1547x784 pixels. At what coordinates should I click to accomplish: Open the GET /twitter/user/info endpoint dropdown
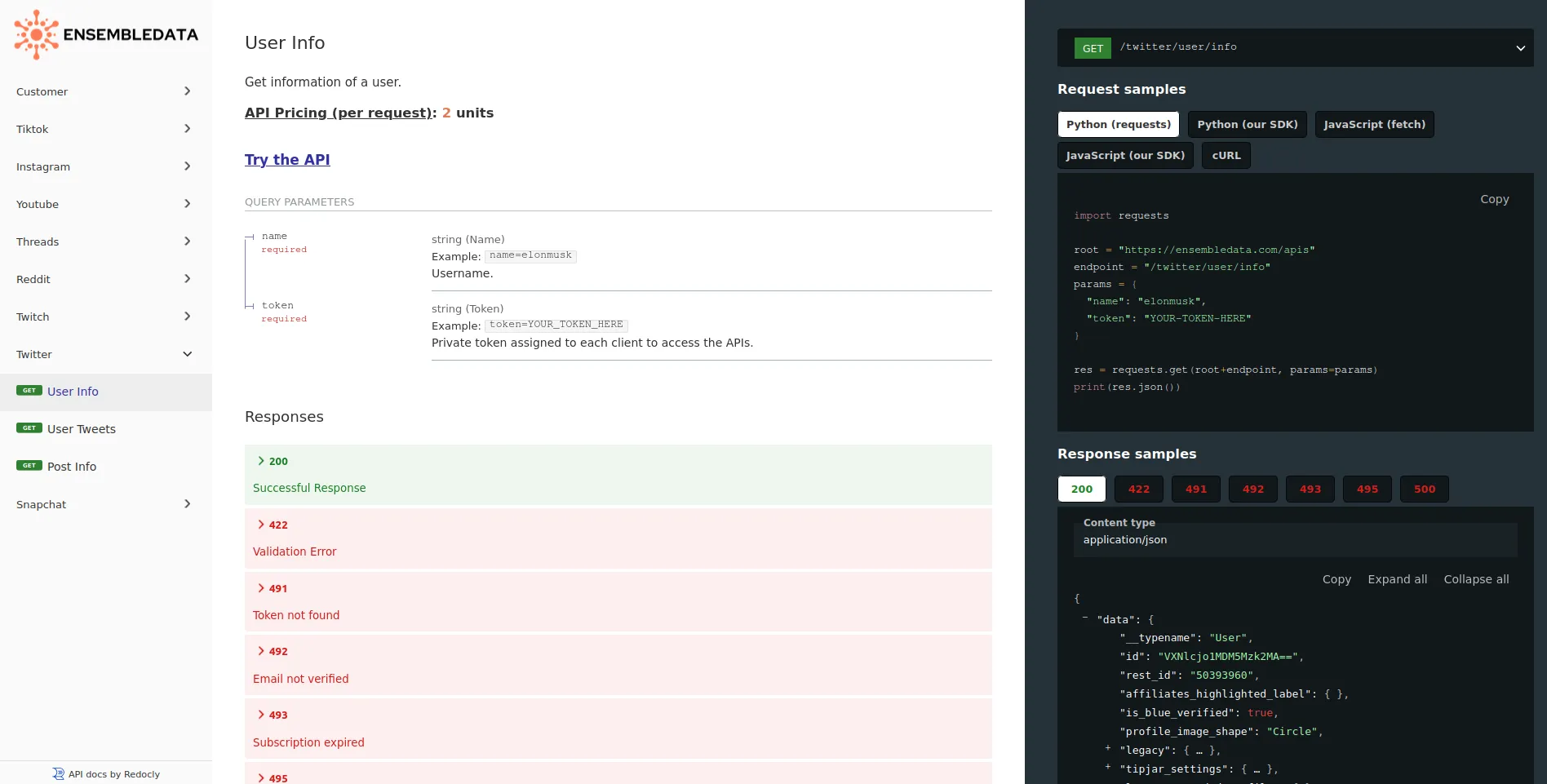click(1296, 47)
